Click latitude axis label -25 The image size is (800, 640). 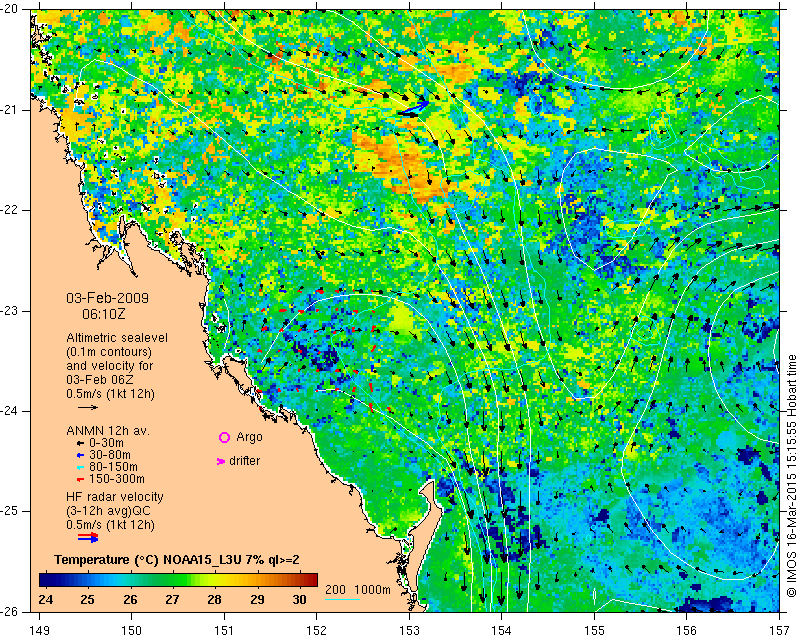pos(11,511)
